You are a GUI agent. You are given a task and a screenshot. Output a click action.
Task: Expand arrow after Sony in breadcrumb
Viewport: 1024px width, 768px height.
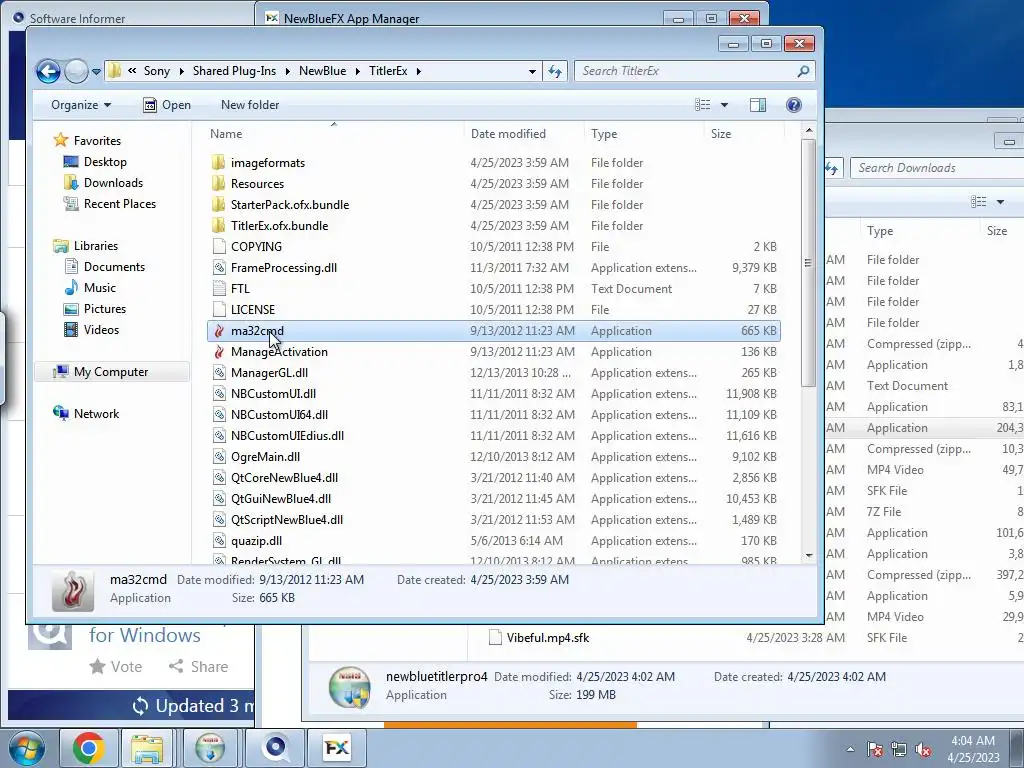[x=182, y=71]
